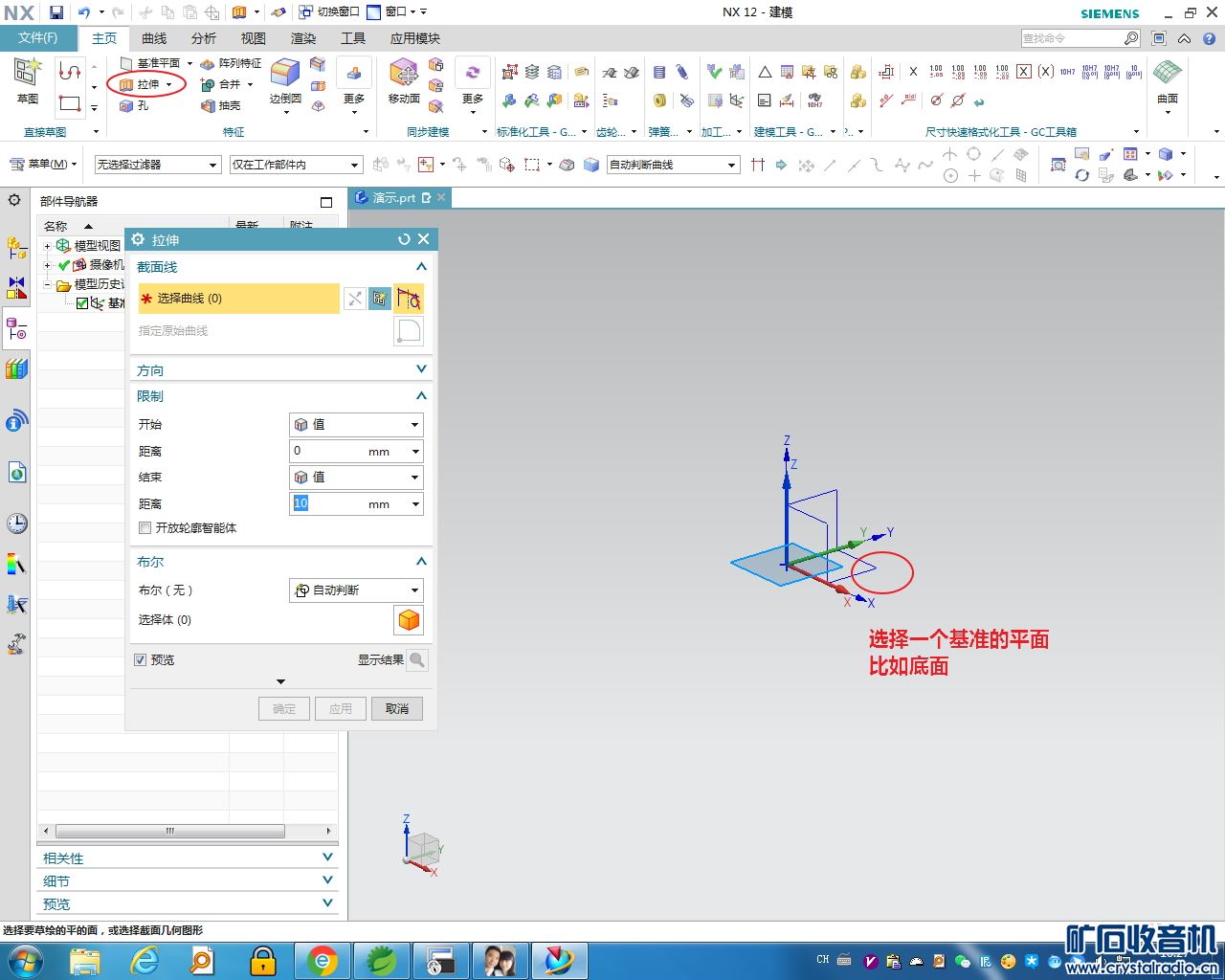The width and height of the screenshot is (1225, 980).
Task: Open the reuse library books icon
Action: pyautogui.click(x=16, y=369)
